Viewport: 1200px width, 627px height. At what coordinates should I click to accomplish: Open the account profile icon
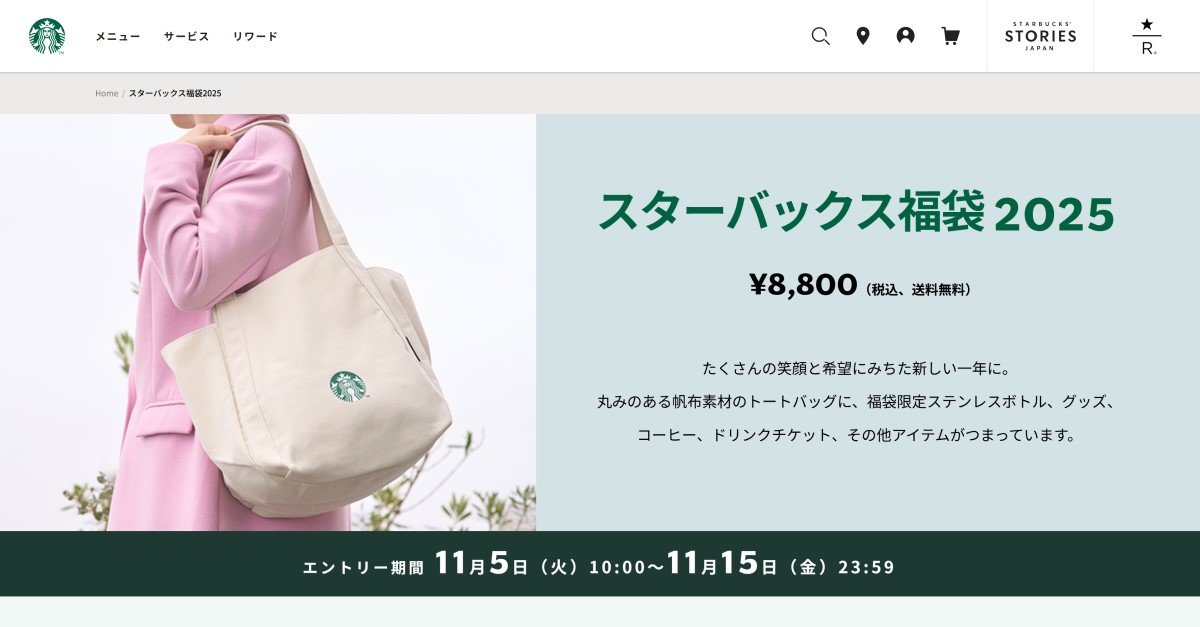(906, 36)
